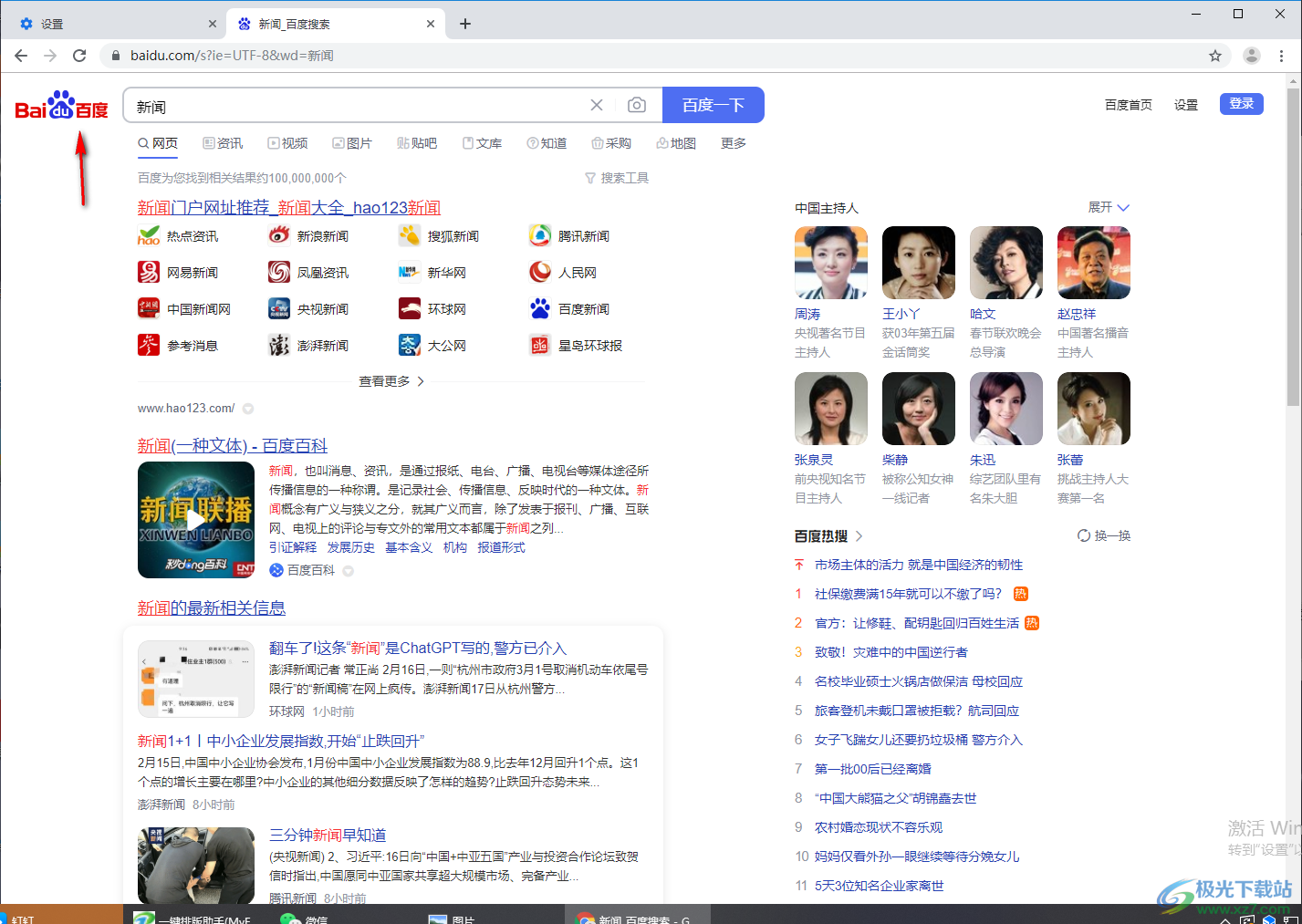Switch to 资讯 search tab
1302x924 pixels.
[x=223, y=143]
